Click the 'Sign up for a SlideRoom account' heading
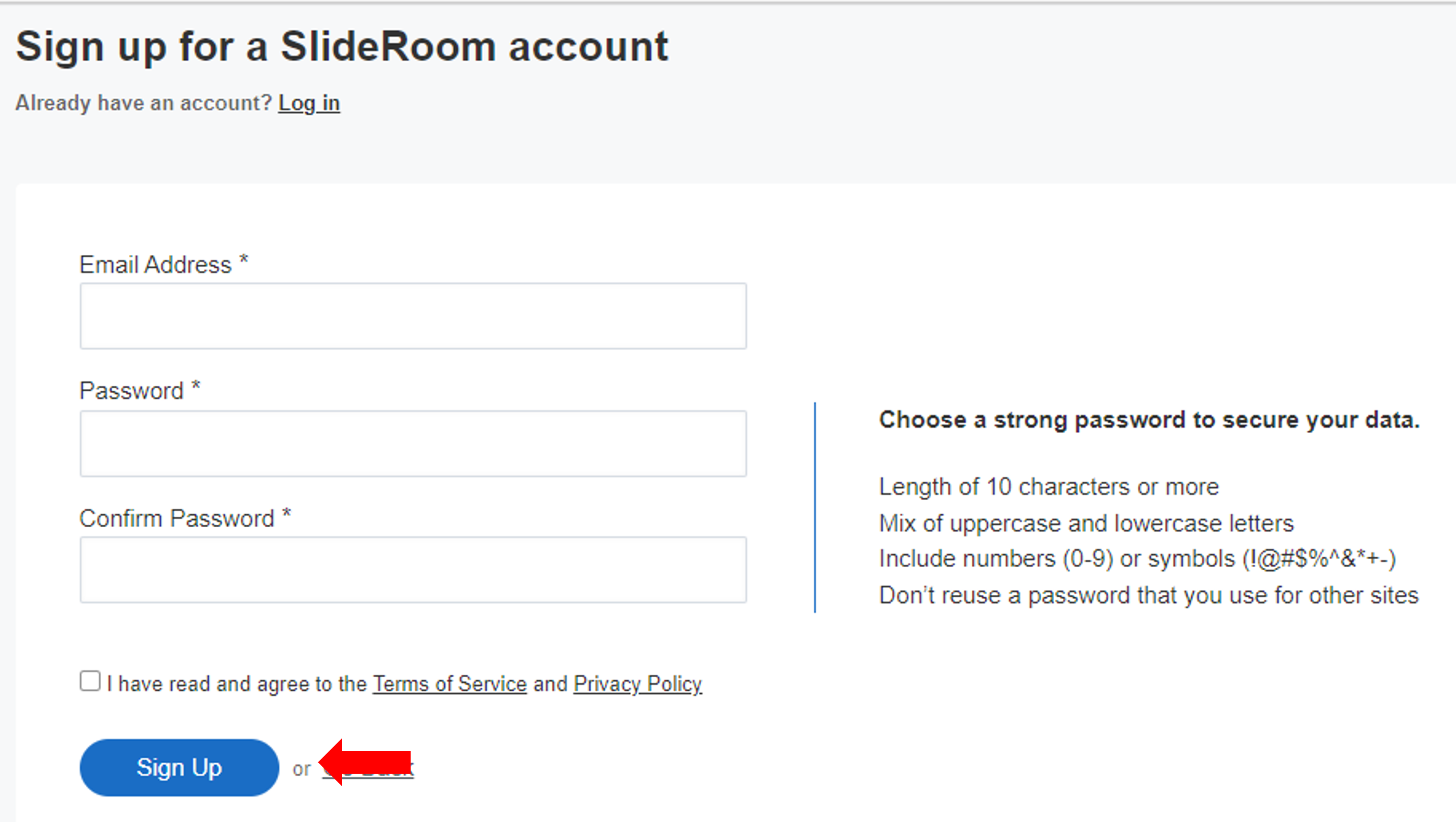 [x=342, y=46]
